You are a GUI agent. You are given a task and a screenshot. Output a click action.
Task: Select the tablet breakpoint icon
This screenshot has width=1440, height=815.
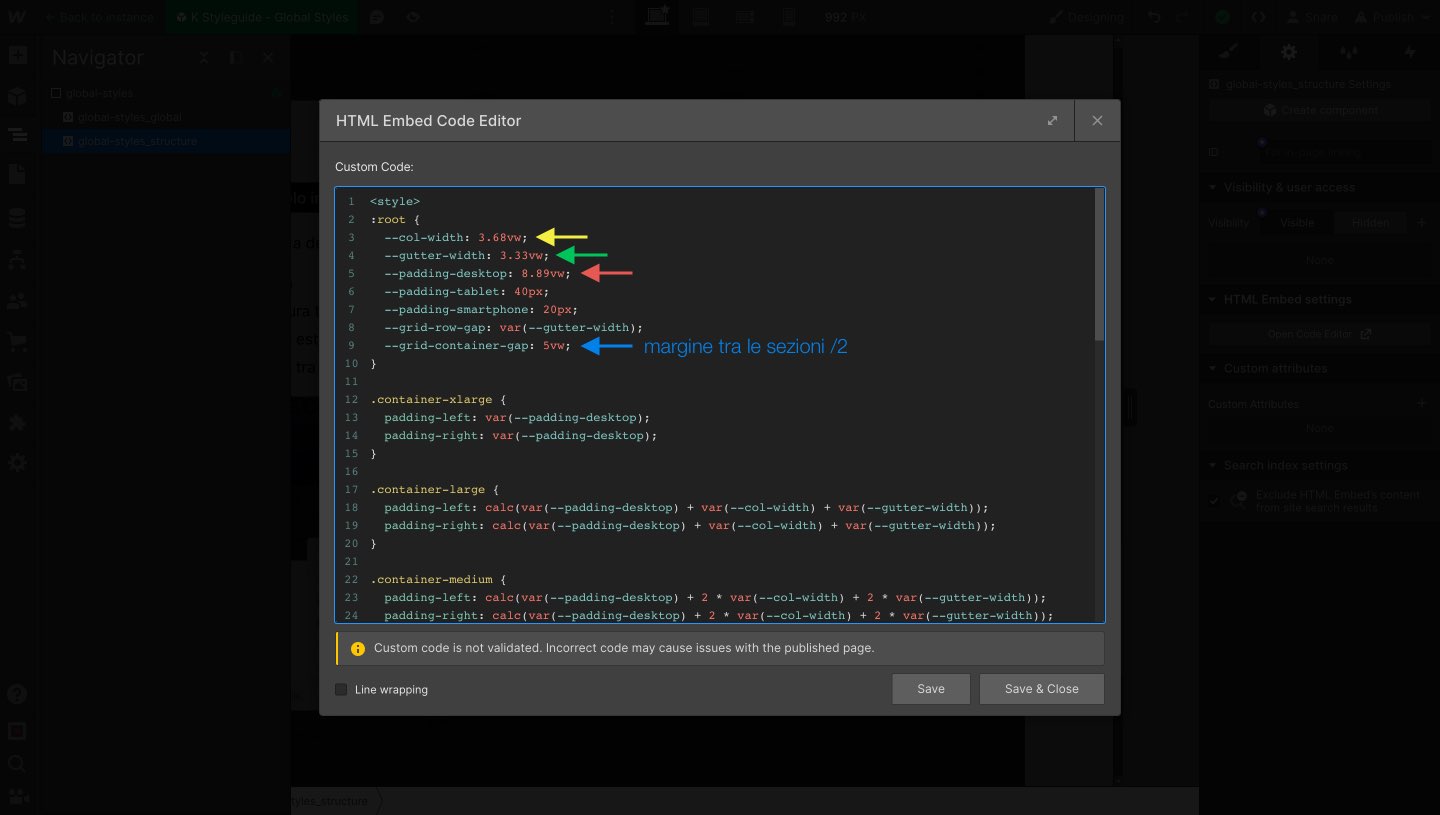coord(701,17)
